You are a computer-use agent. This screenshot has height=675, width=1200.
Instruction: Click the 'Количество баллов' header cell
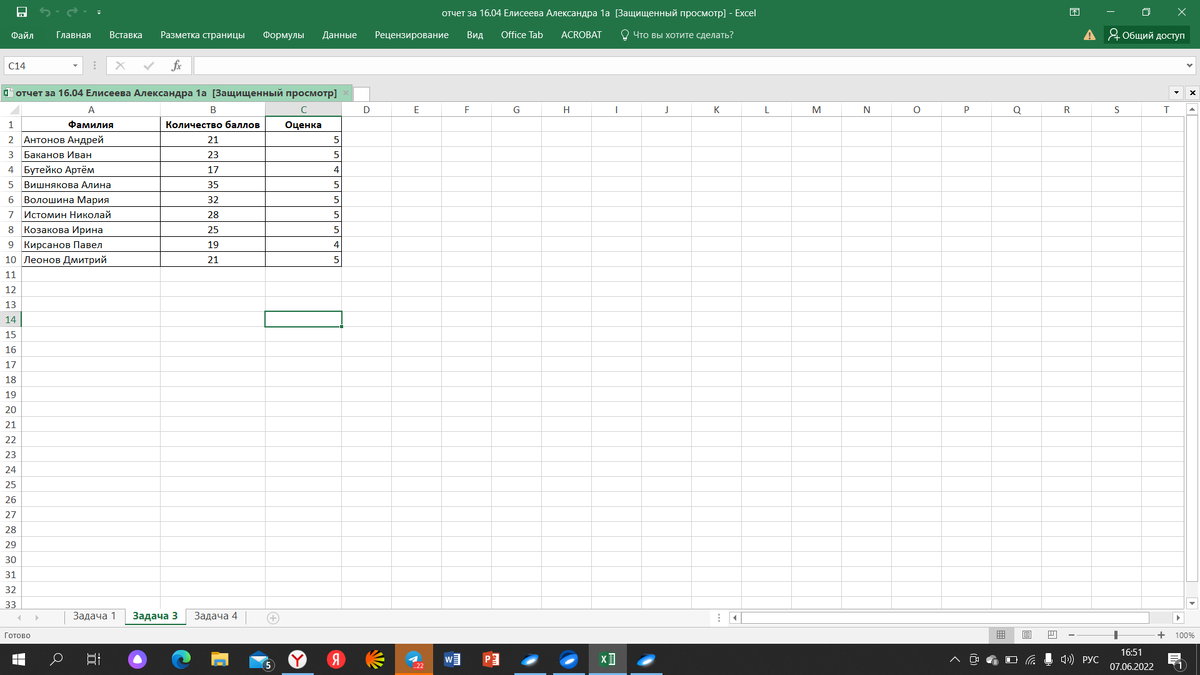pyautogui.click(x=213, y=125)
